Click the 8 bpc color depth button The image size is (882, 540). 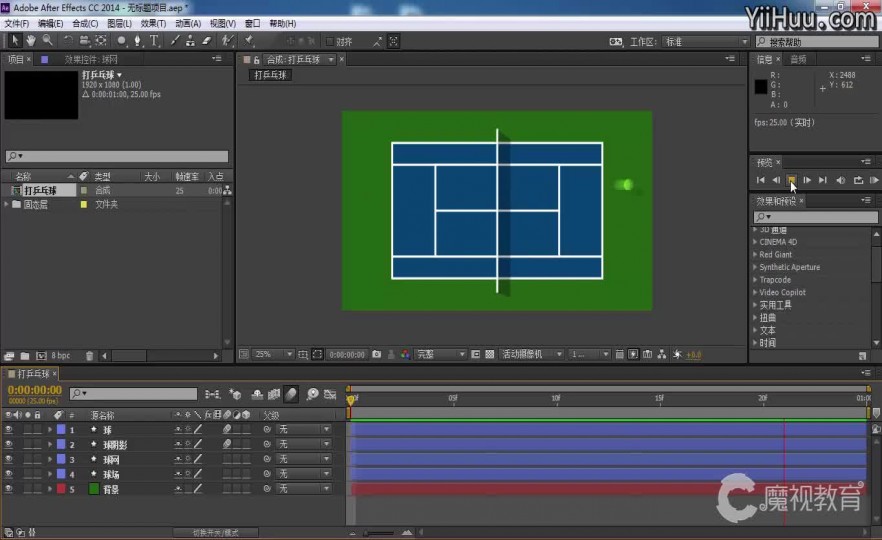pyautogui.click(x=61, y=356)
